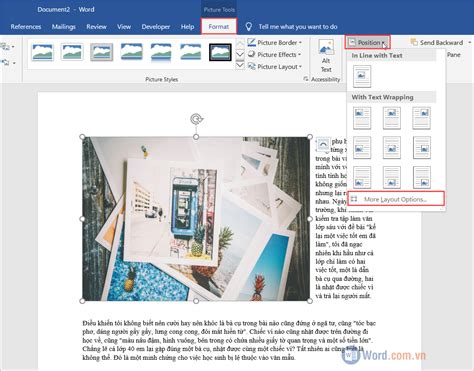The image size is (474, 371).
Task: Select top right with square text wrapping
Action: click(421, 118)
